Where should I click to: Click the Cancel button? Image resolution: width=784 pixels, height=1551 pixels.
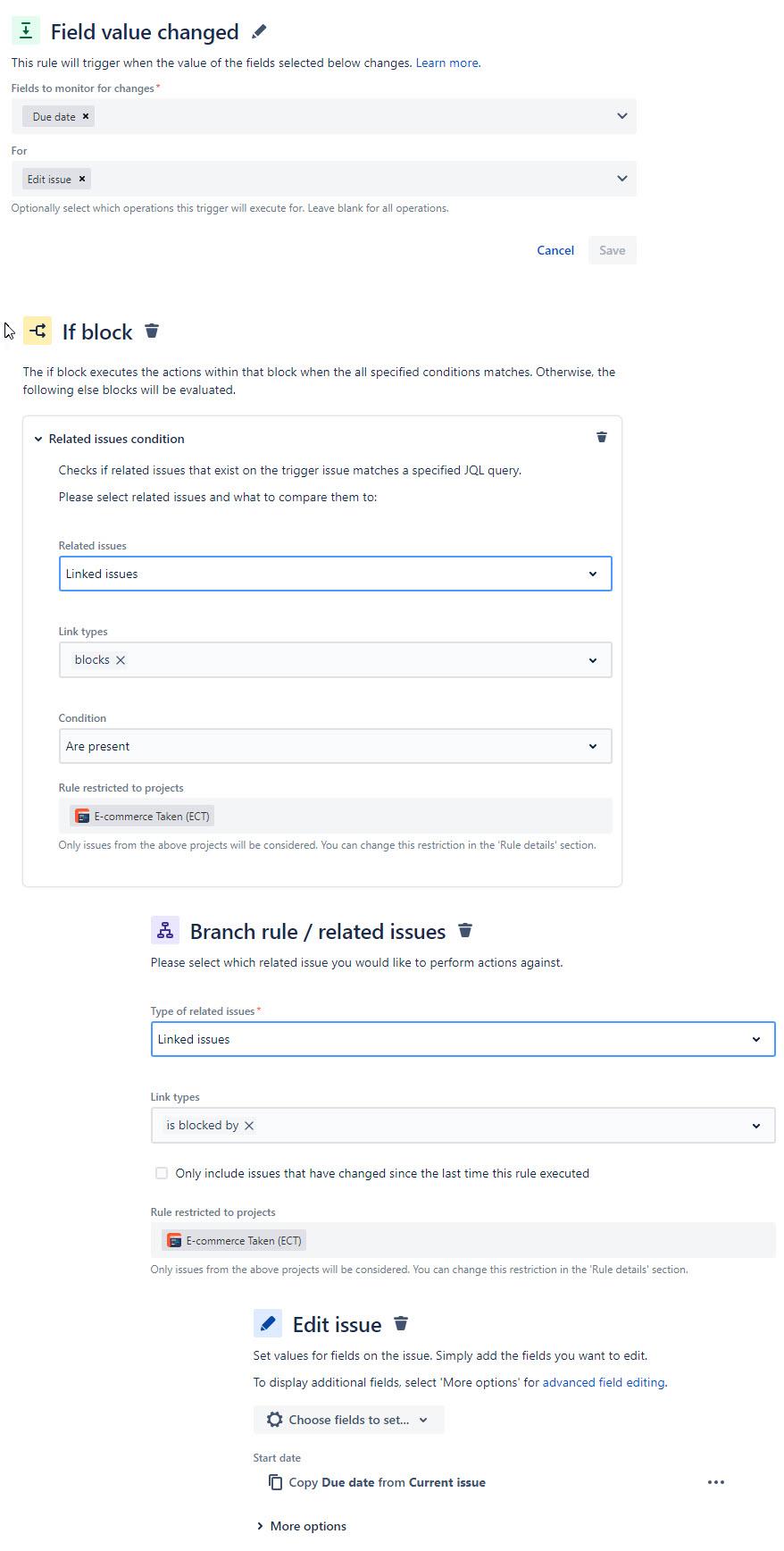point(555,250)
